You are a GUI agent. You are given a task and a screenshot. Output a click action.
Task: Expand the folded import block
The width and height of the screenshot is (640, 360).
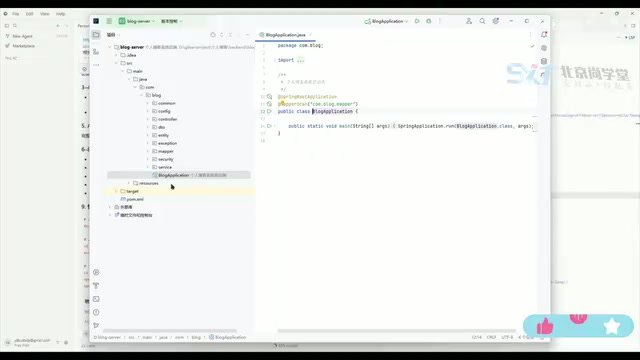coord(300,60)
